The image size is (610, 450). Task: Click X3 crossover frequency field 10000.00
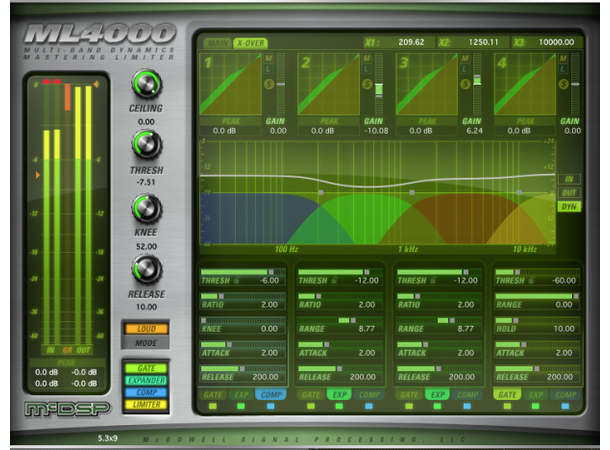(556, 42)
